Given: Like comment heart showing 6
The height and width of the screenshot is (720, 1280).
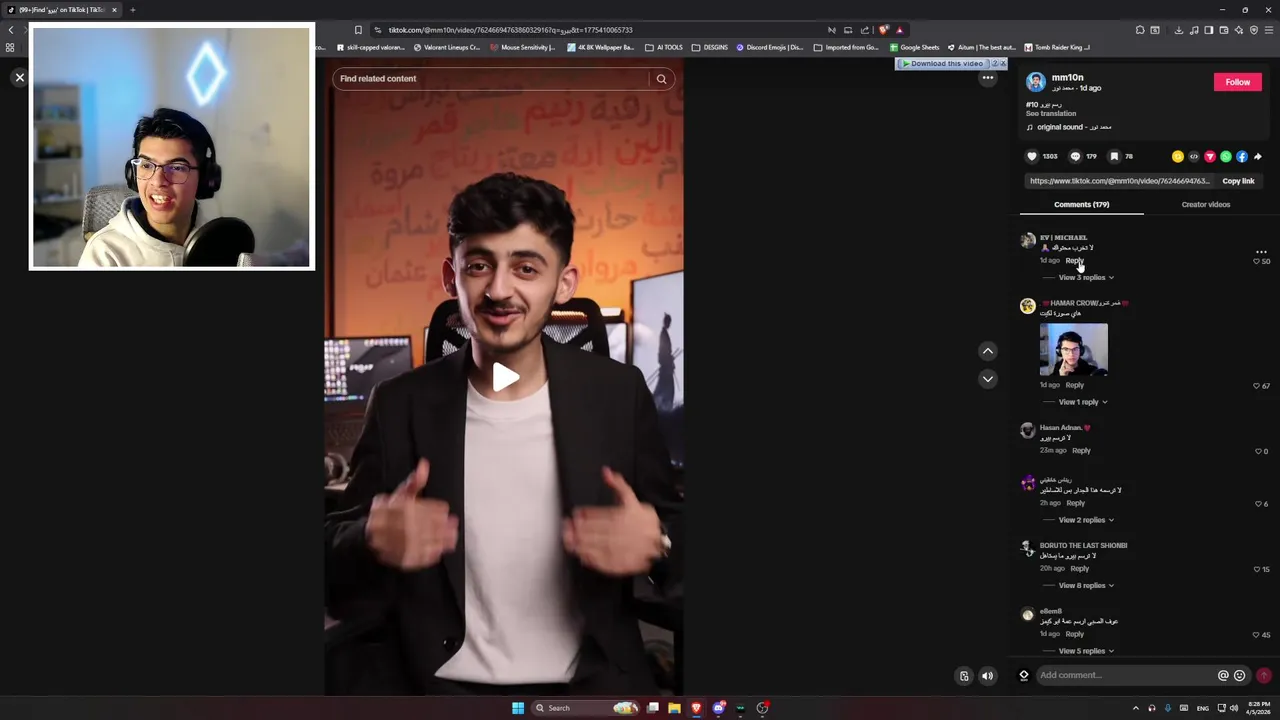Looking at the screenshot, I should click(1259, 504).
